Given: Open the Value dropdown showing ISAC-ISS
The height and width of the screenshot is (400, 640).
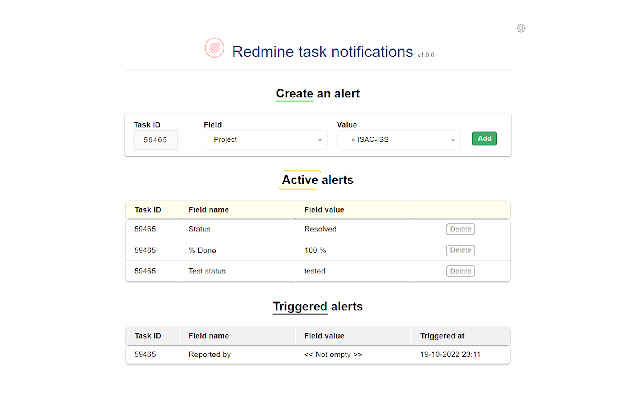Looking at the screenshot, I should click(399, 140).
